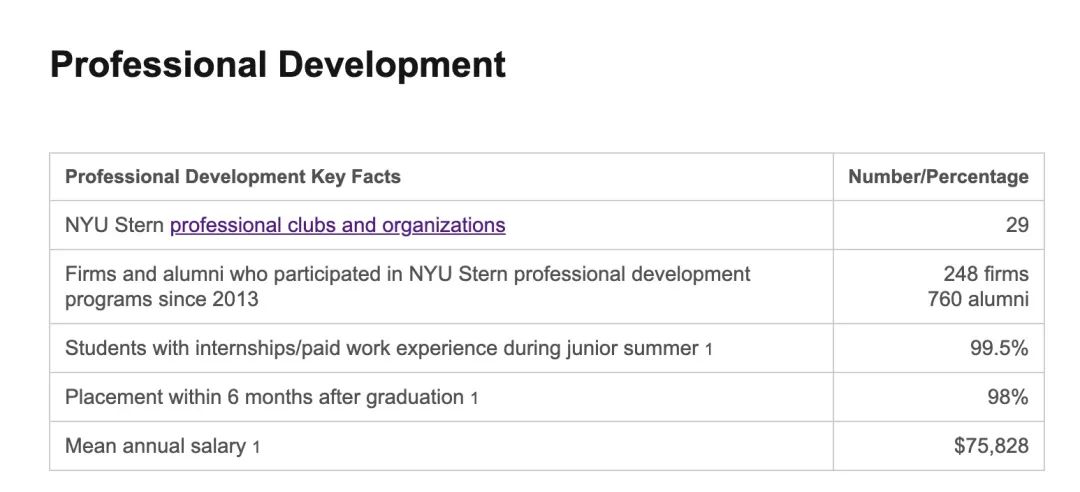Screen dimensions: 1080x492
Task: Click footnote 1 after Mean annual salary
Action: (x=256, y=447)
